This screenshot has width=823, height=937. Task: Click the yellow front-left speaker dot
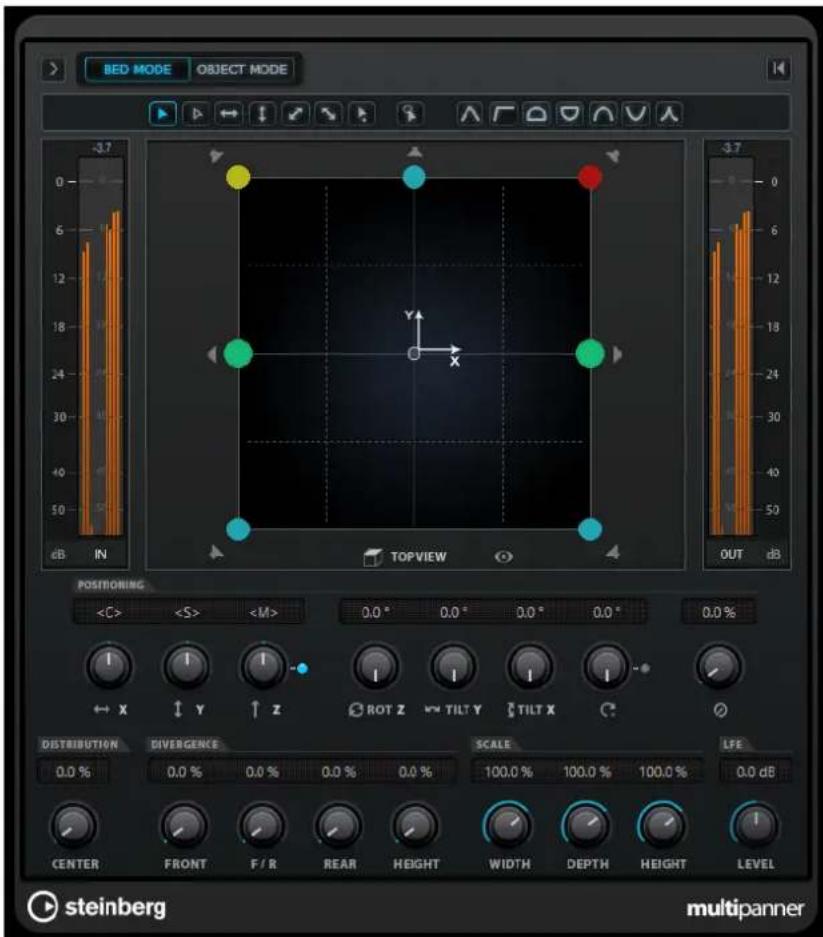point(238,177)
